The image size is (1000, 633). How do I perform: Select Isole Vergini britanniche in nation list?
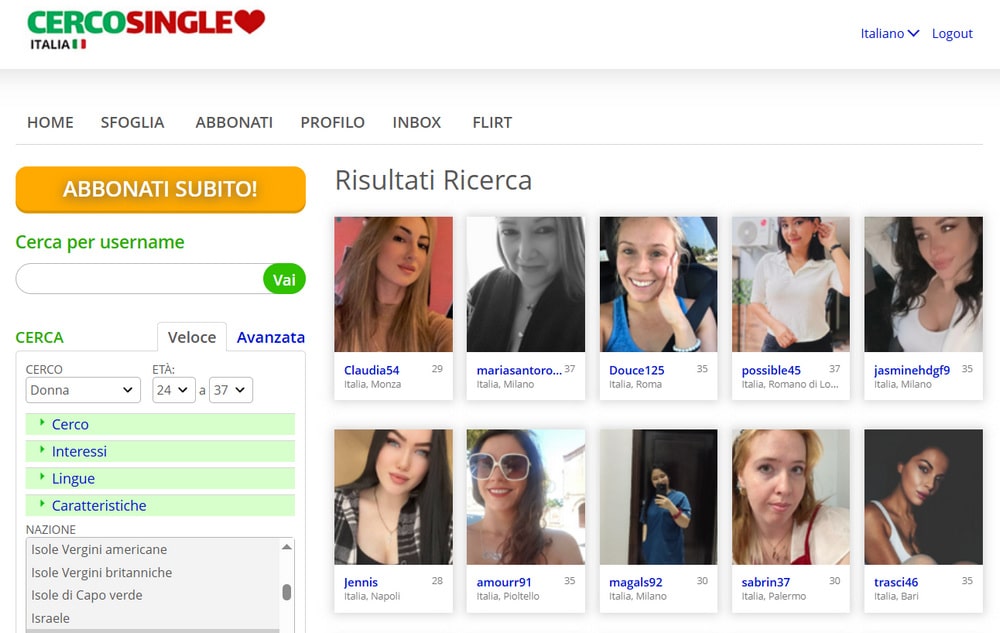coord(153,572)
